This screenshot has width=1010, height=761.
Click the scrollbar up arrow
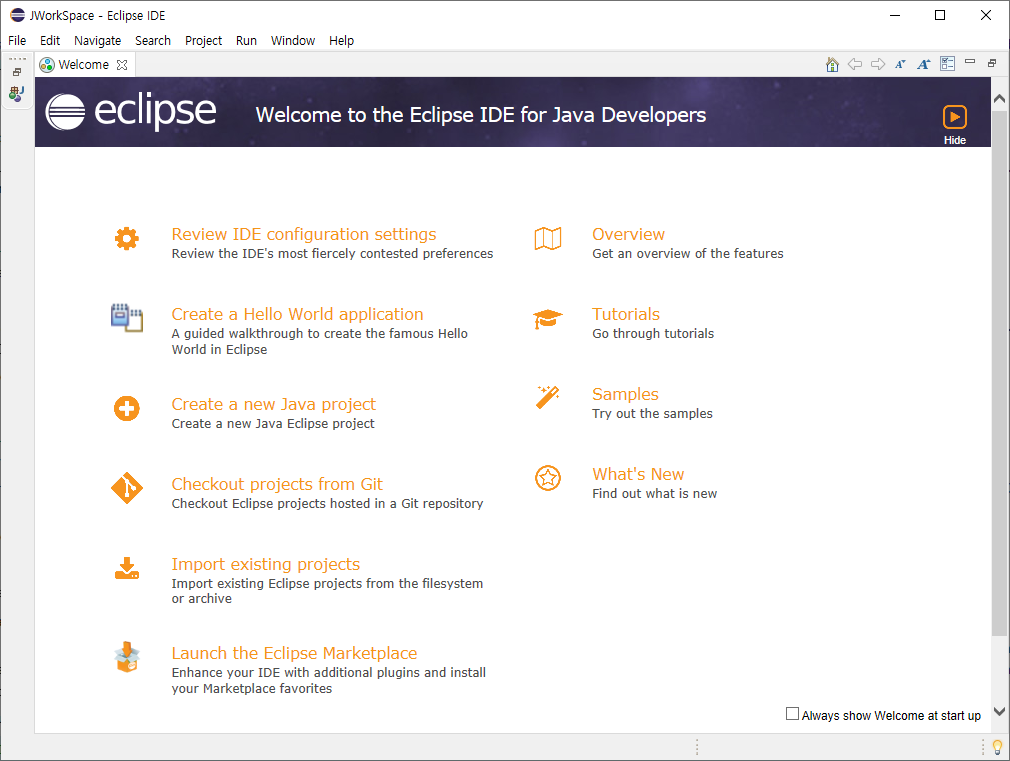click(x=1000, y=99)
